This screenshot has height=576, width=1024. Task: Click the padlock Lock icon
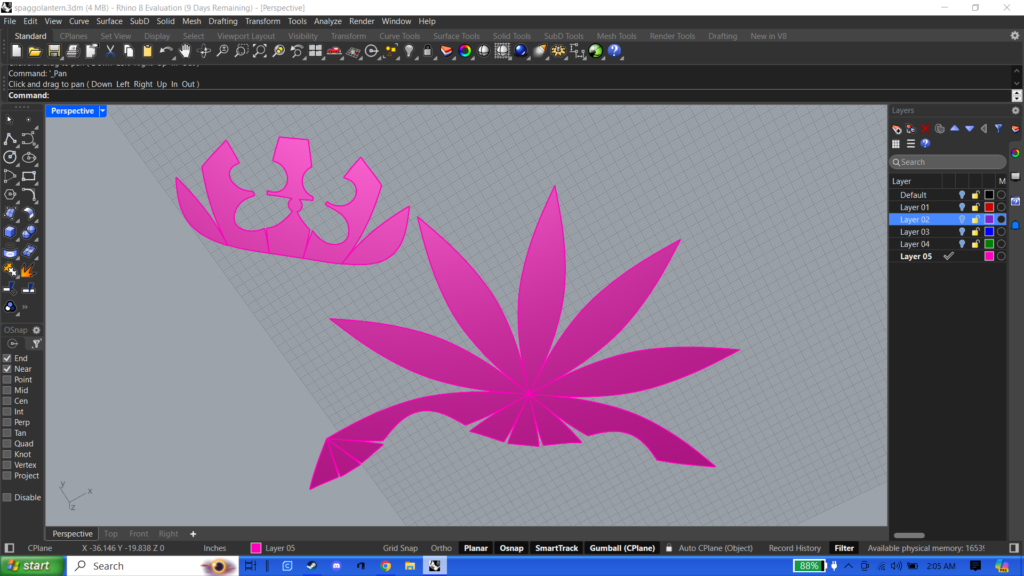coord(428,51)
